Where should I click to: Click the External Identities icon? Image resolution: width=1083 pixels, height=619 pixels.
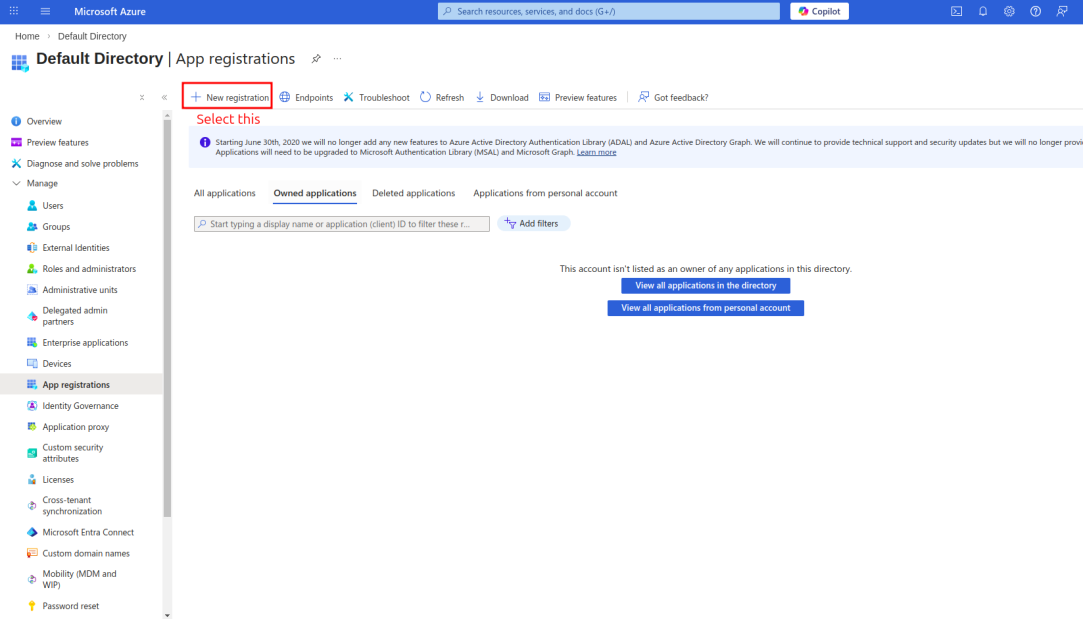click(32, 247)
